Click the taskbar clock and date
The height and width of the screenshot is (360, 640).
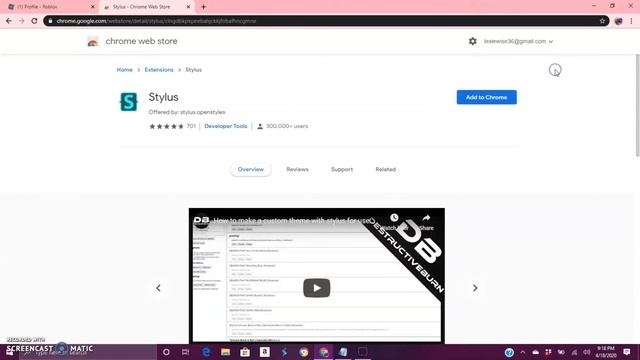pos(606,352)
